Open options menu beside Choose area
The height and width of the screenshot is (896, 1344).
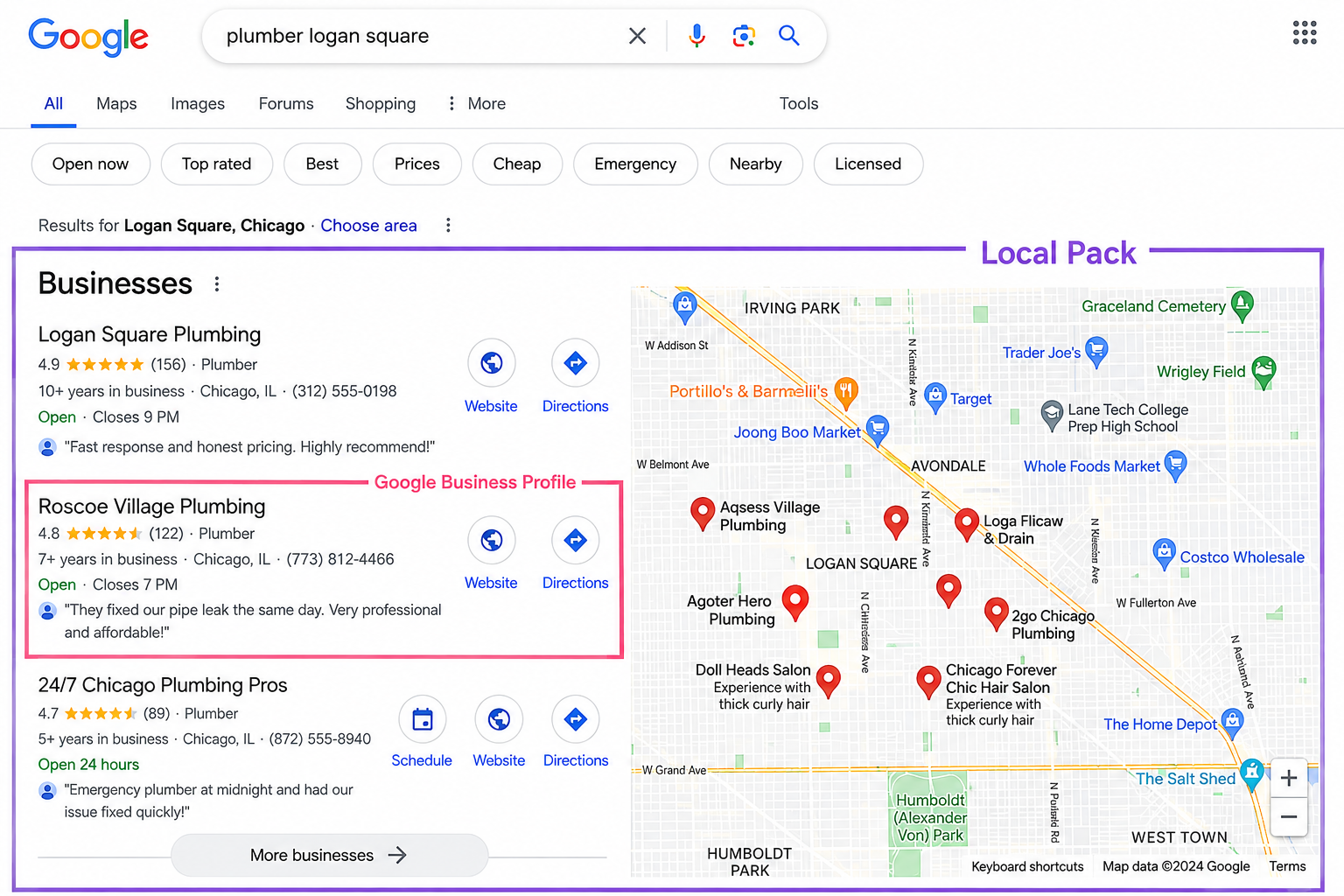coord(448,226)
